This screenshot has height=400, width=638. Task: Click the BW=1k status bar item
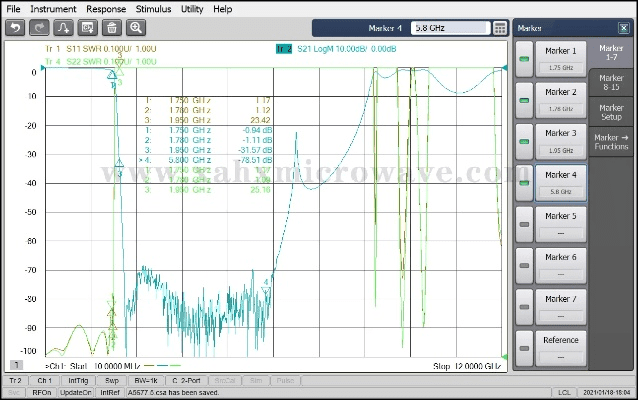(145, 381)
